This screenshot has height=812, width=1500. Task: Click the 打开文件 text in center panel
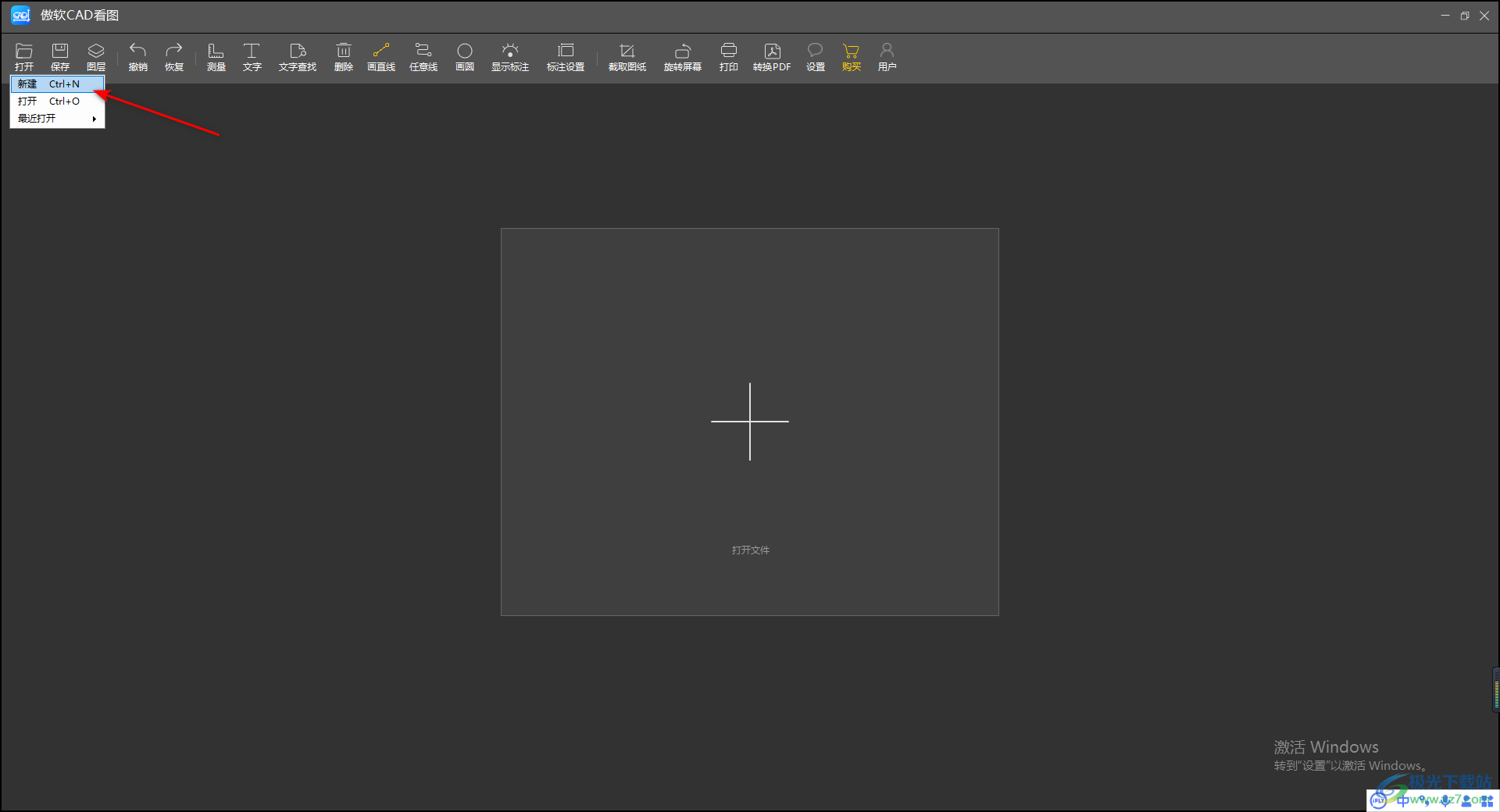point(750,550)
